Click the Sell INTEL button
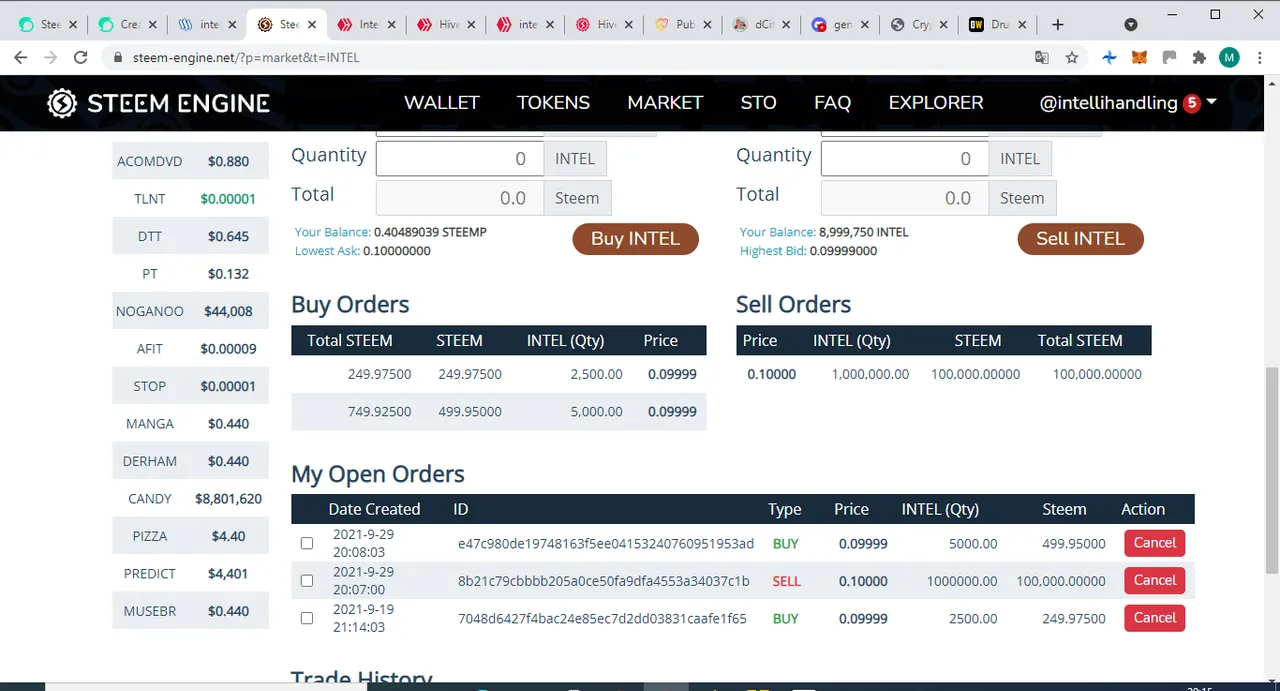This screenshot has height=691, width=1280. coord(1080,239)
